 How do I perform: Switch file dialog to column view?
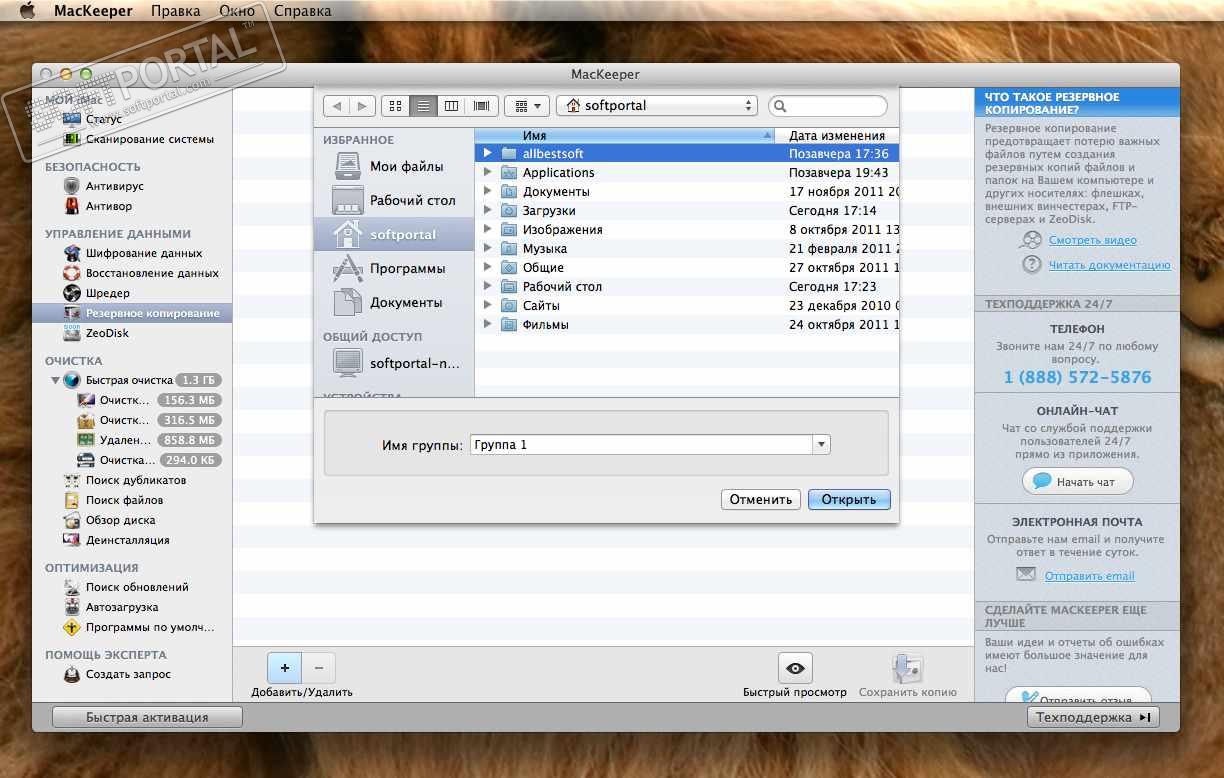point(452,105)
